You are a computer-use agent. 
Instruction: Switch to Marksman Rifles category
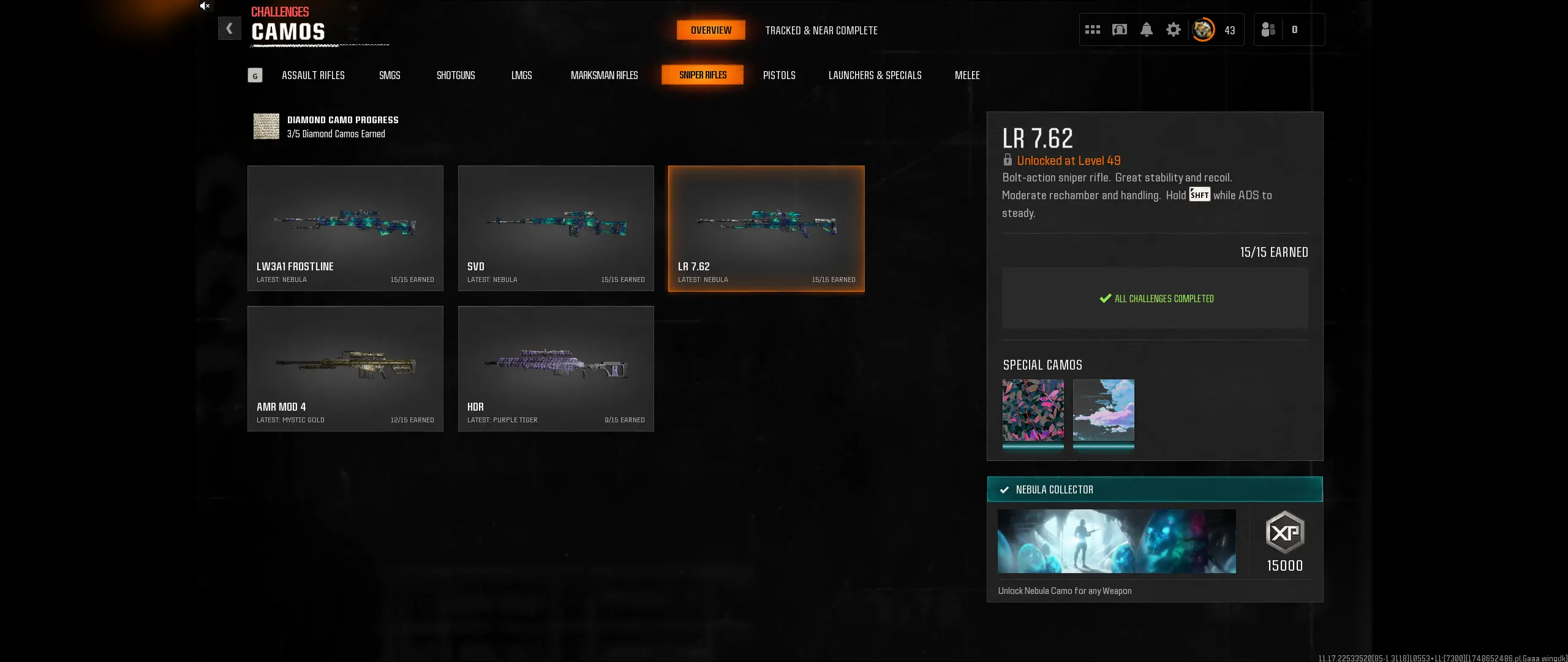point(604,75)
